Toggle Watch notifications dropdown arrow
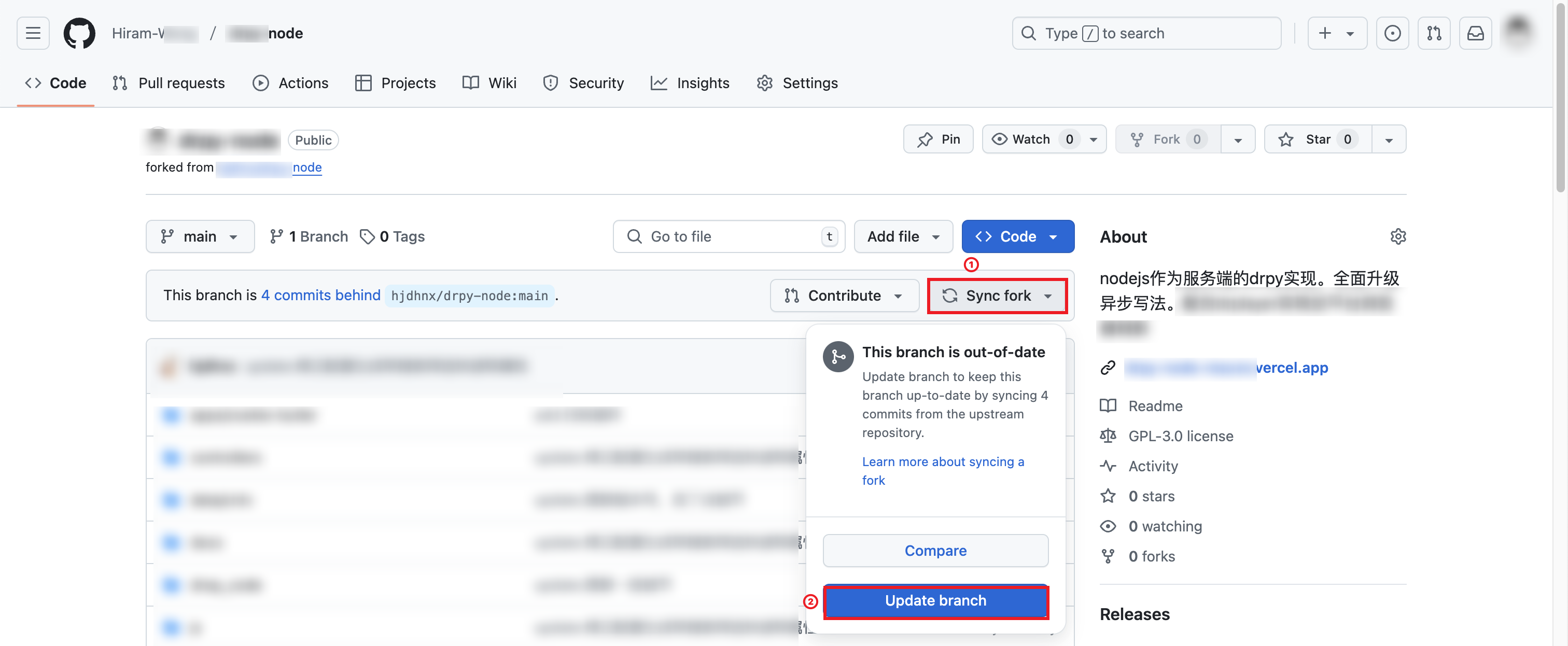The width and height of the screenshot is (1568, 646). pos(1092,139)
